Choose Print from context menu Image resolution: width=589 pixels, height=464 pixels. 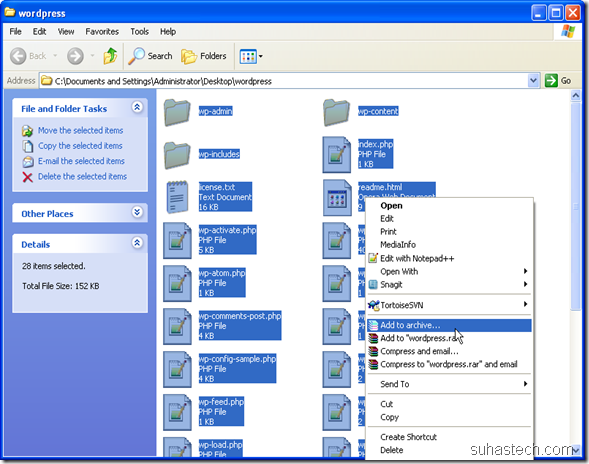click(449, 231)
